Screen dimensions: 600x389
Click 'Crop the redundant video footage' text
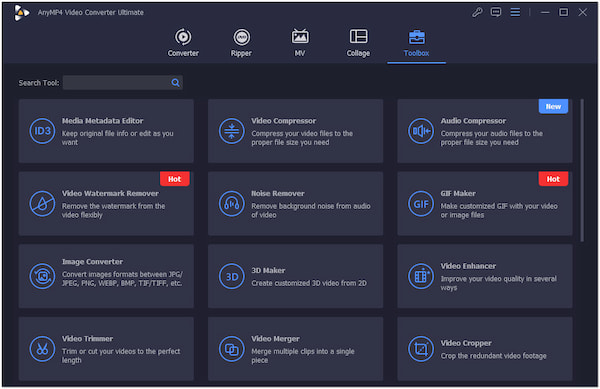(x=494, y=356)
